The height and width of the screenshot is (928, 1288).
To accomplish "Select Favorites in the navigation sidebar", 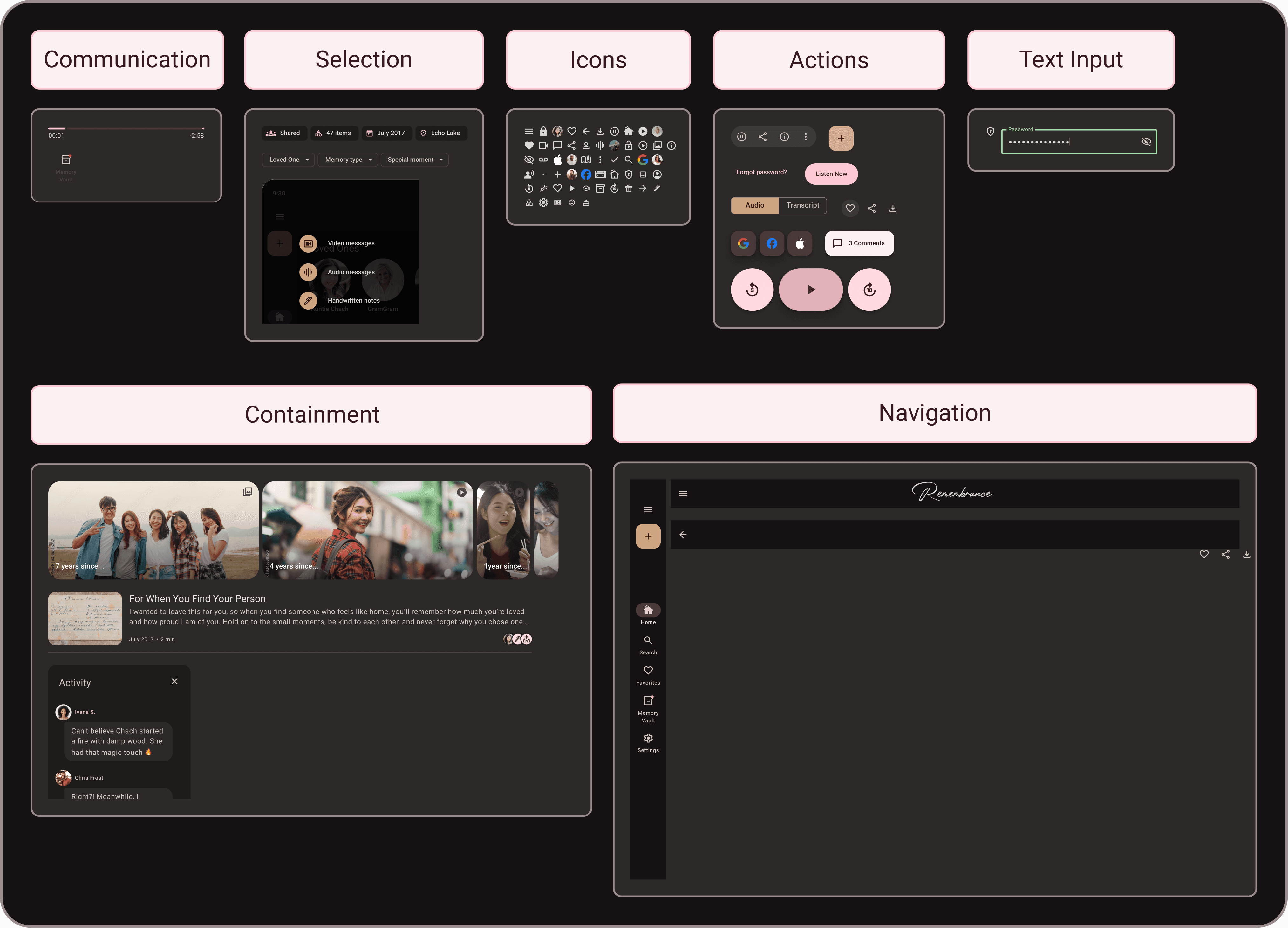I will tap(648, 675).
